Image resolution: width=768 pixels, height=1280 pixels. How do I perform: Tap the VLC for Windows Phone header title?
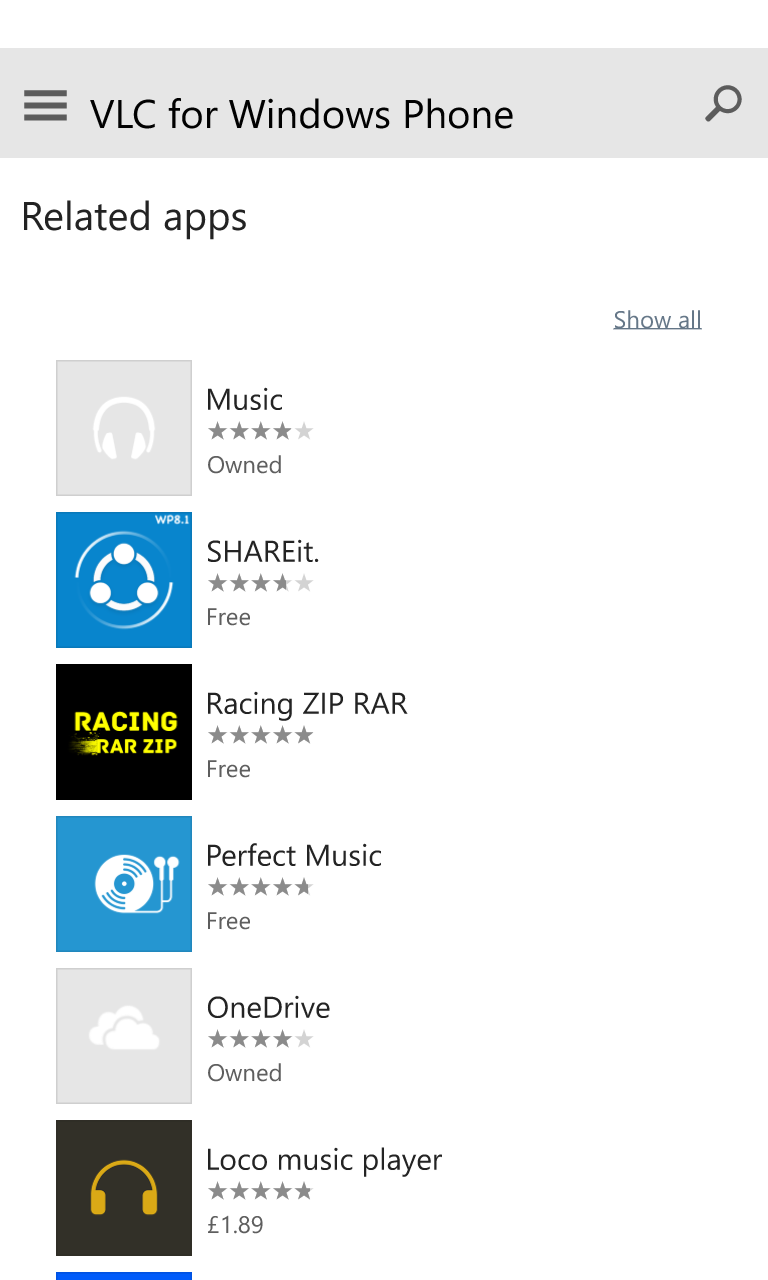point(302,114)
